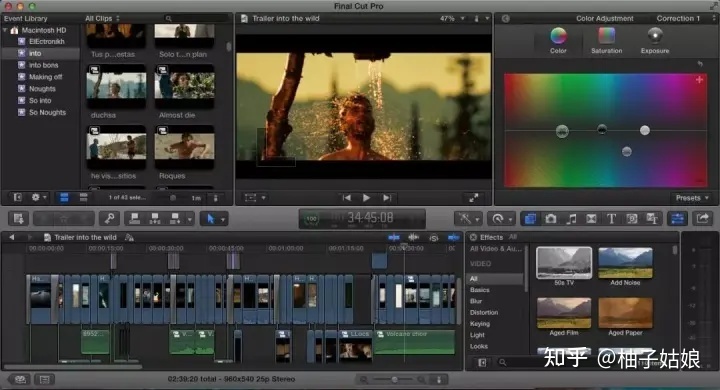Open the Generators browser icon
Screen dimensions: 720x390
(632, 219)
